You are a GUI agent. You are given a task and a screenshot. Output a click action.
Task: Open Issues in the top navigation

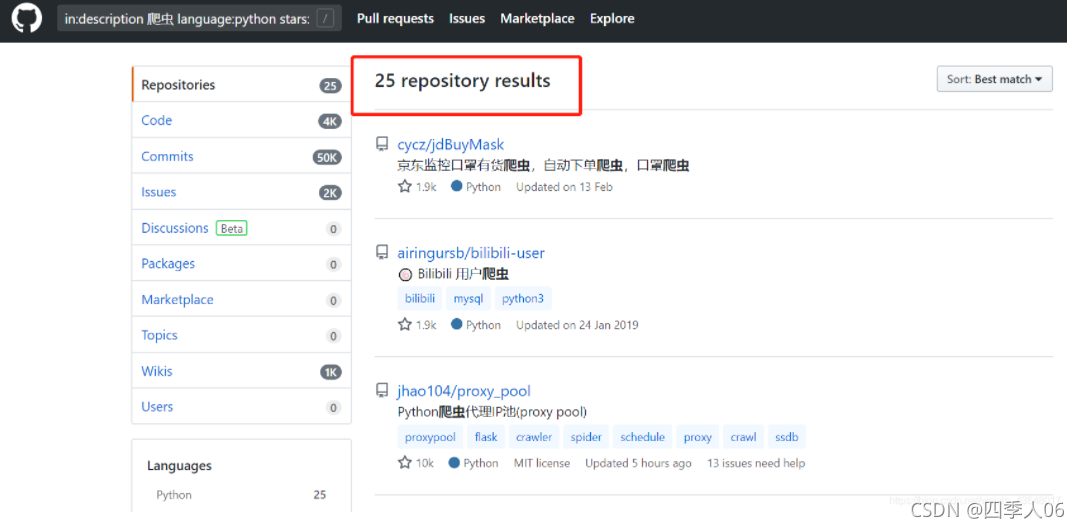pyautogui.click(x=467, y=19)
